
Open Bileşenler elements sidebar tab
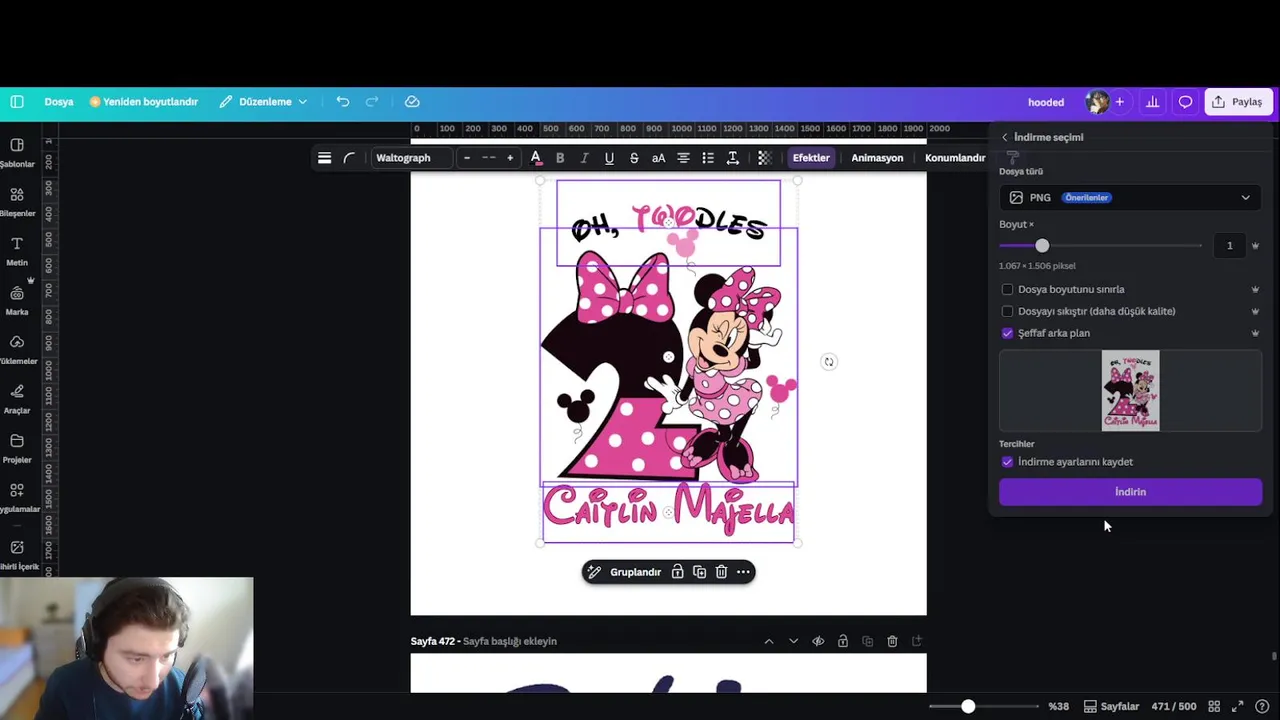click(17, 202)
